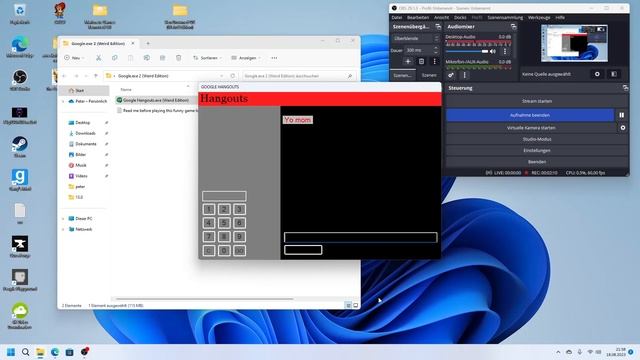Open the Windows Start menu
The width and height of the screenshot is (640, 360).
pyautogui.click(x=11, y=352)
